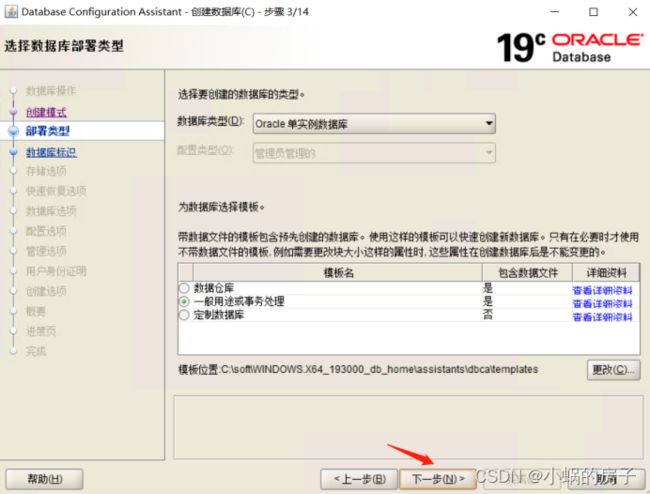Go back with the 上一步(B) button
The height and width of the screenshot is (494, 650).
(x=359, y=479)
